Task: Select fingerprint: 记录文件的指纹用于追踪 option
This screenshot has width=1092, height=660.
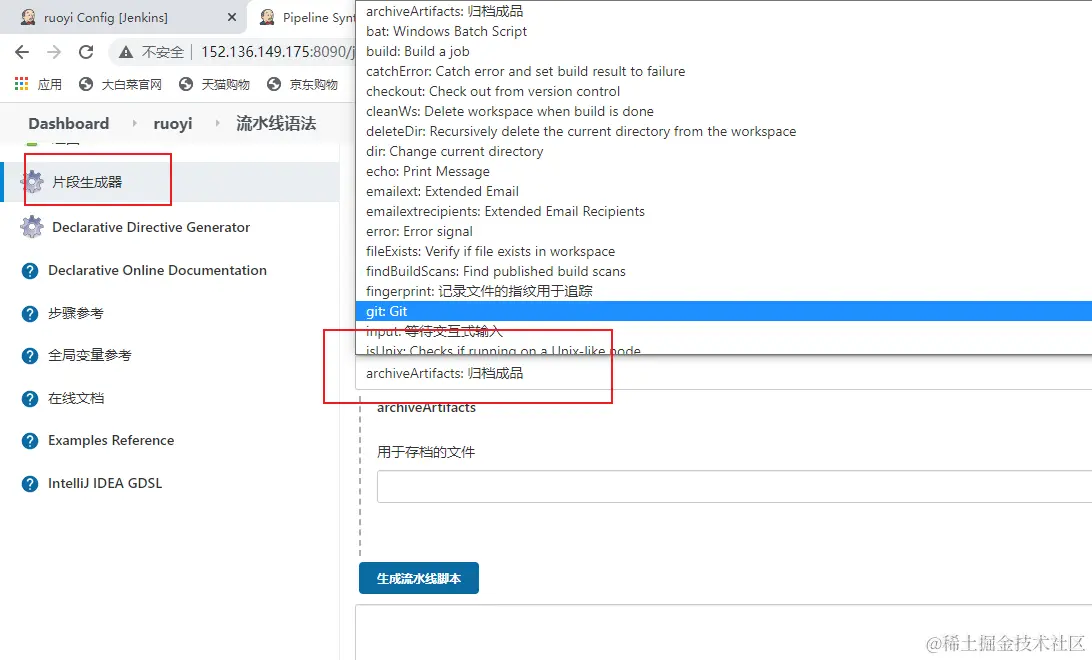Action: pos(724,291)
